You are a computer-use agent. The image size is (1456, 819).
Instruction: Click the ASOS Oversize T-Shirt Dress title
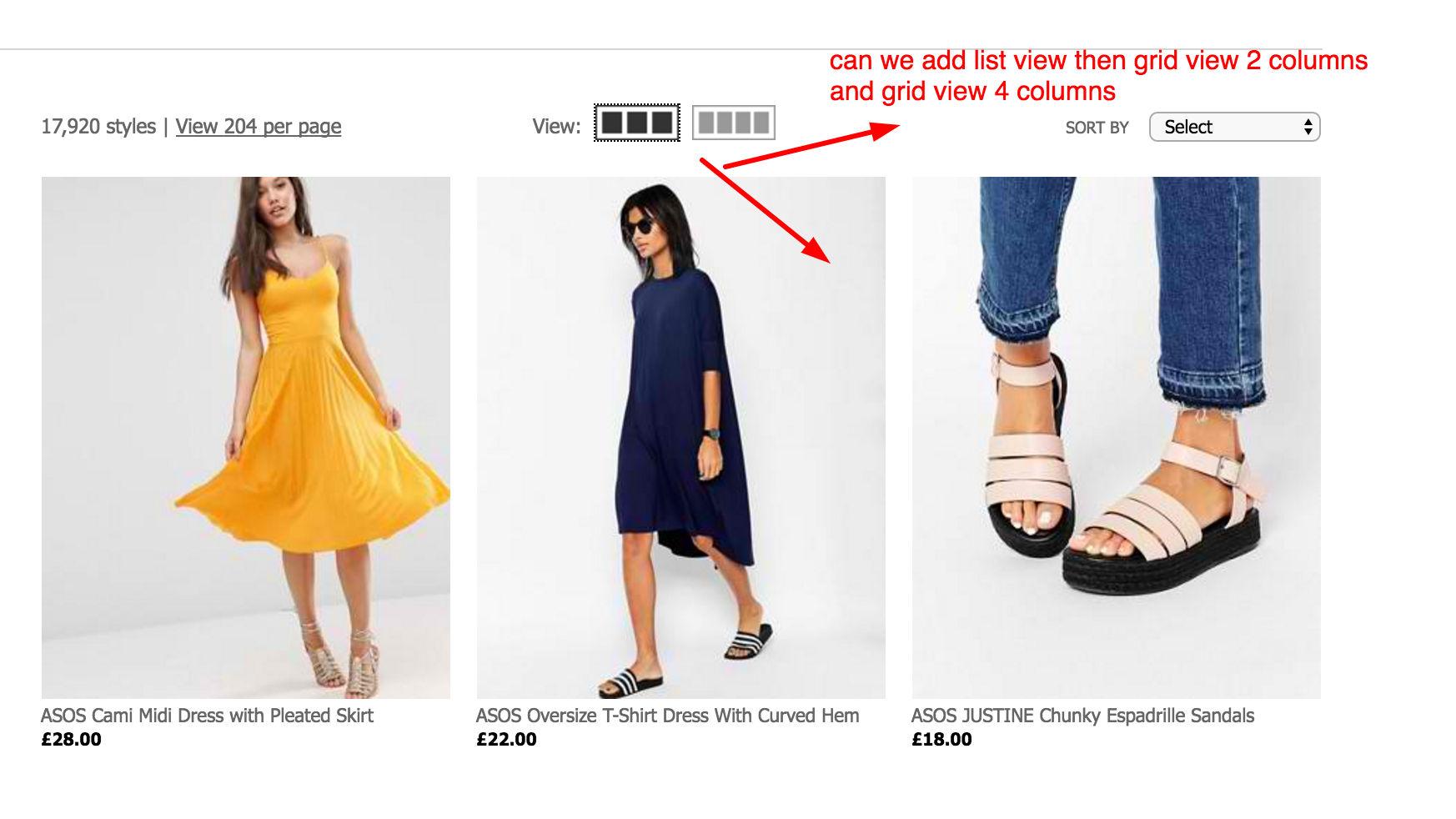pyautogui.click(x=667, y=716)
